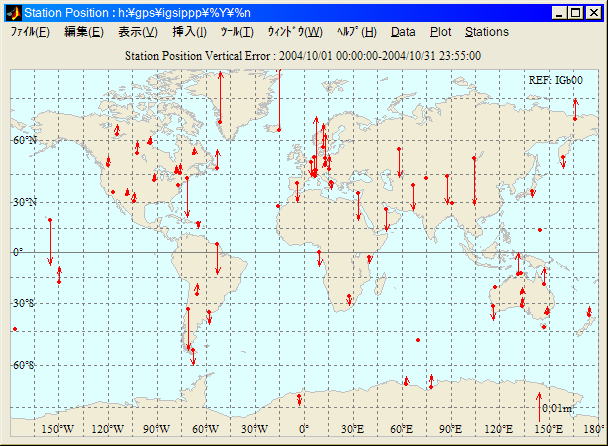The height and width of the screenshot is (446, 608).
Task: Open the 編集(E) menu
Action: pos(83,32)
